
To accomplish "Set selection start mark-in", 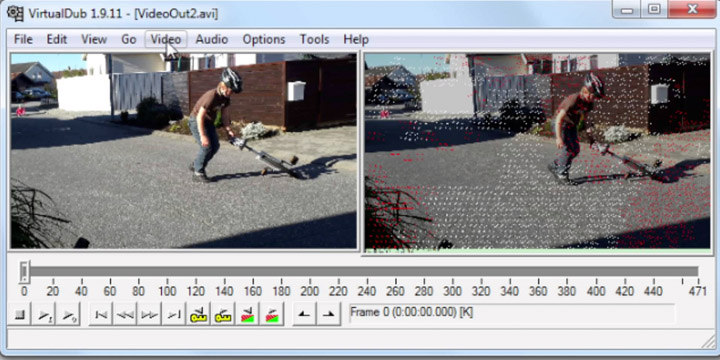I will pyautogui.click(x=304, y=314).
